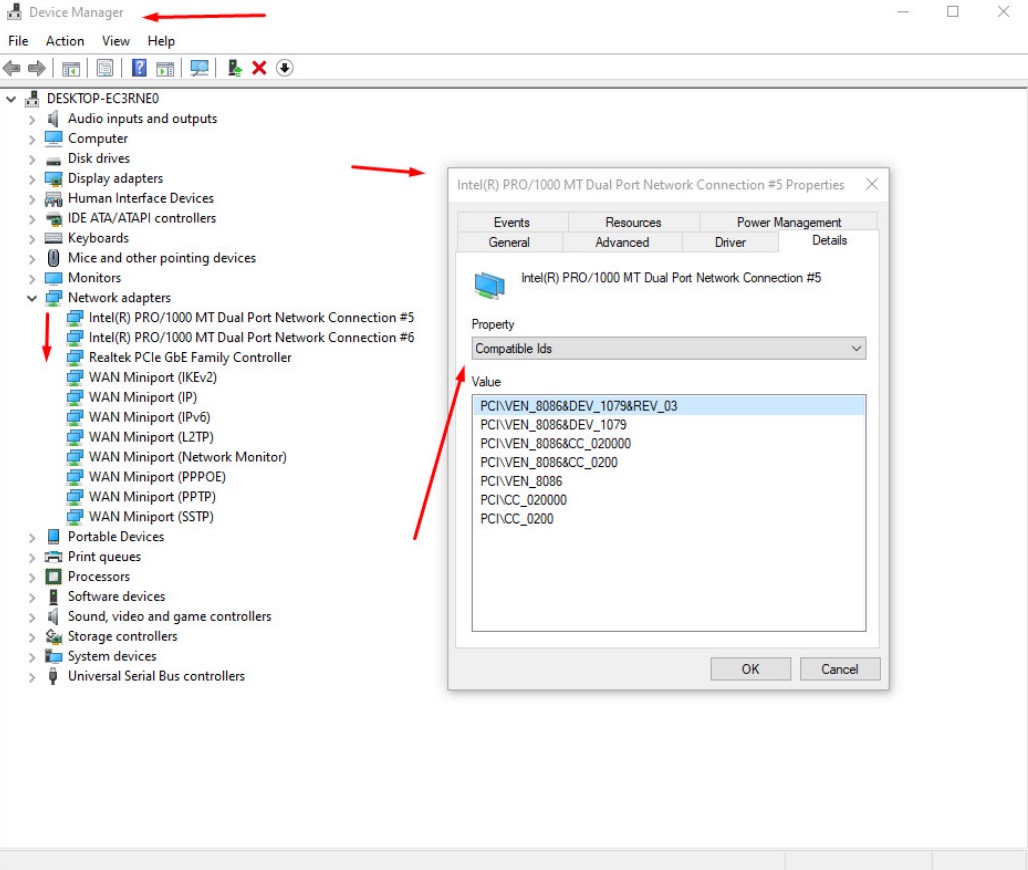Close the Properties dialog with X

coord(871,184)
